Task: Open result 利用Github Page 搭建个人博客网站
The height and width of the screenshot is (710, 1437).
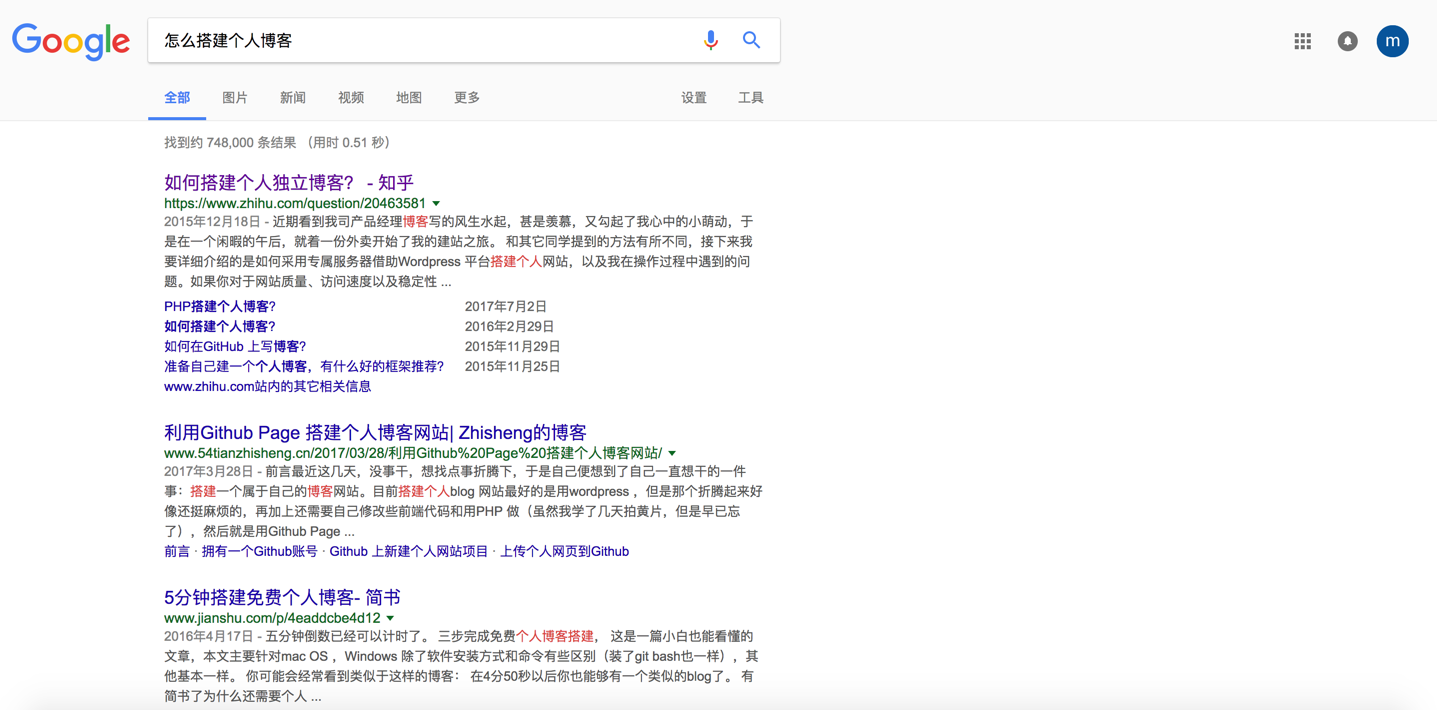Action: point(375,432)
